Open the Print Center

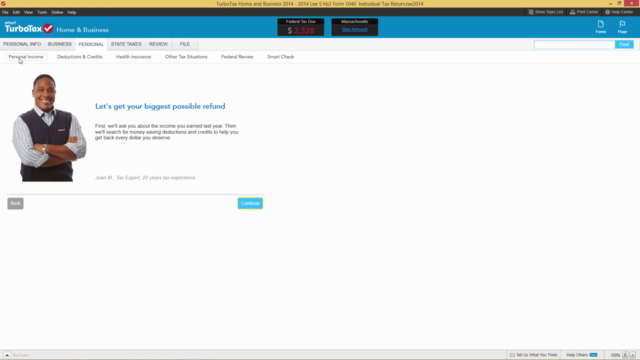point(584,12)
